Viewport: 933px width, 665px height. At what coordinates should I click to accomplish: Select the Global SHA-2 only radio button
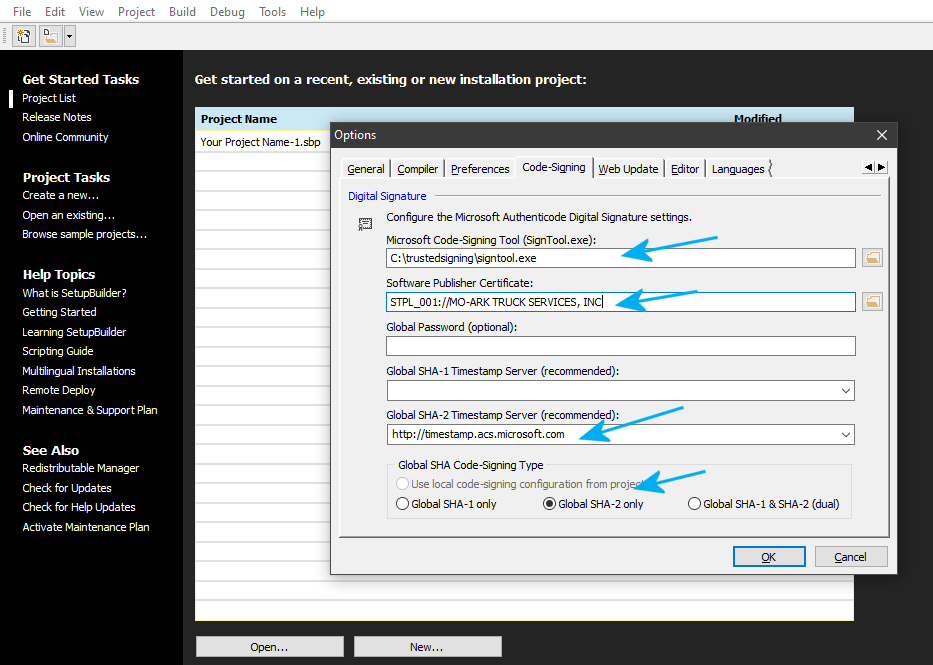coord(548,503)
